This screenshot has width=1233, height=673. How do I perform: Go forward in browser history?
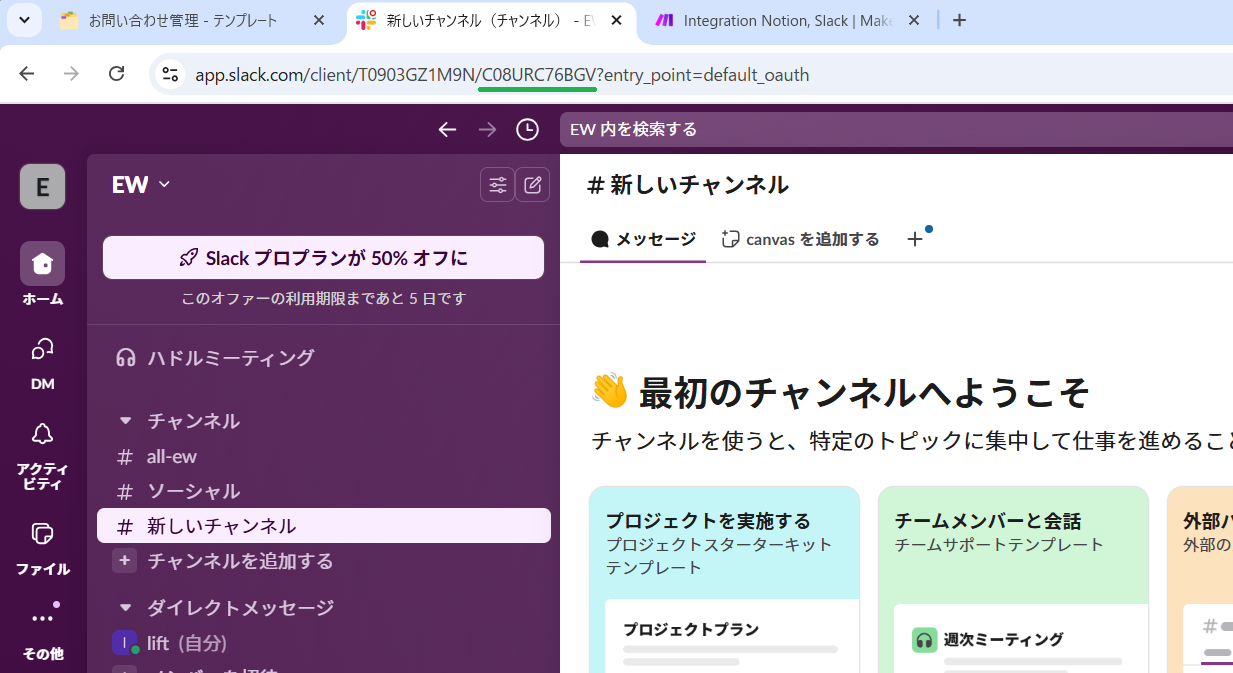(71, 74)
